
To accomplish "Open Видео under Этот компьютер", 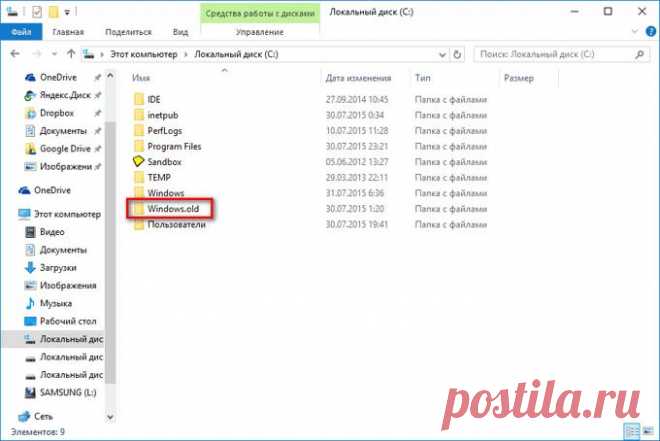I will (x=52, y=232).
